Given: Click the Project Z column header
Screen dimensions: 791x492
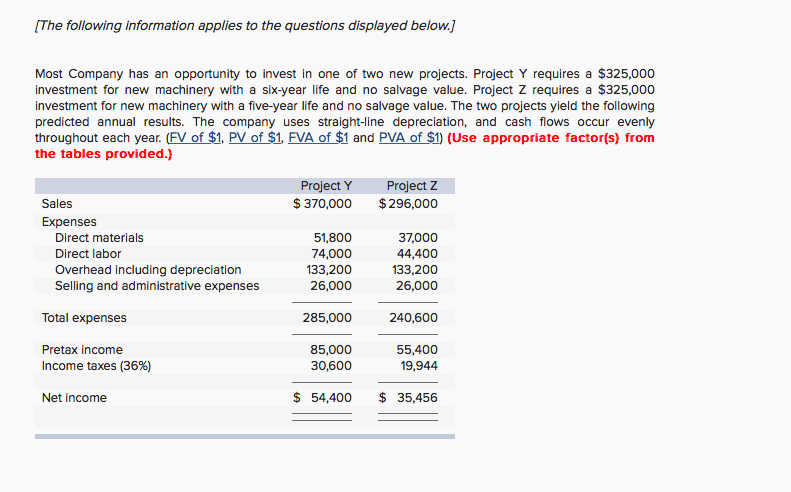Looking at the screenshot, I should tap(412, 186).
